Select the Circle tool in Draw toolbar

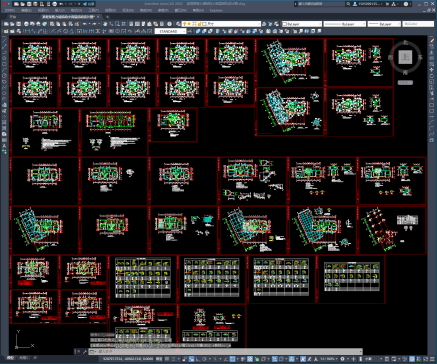[4, 75]
